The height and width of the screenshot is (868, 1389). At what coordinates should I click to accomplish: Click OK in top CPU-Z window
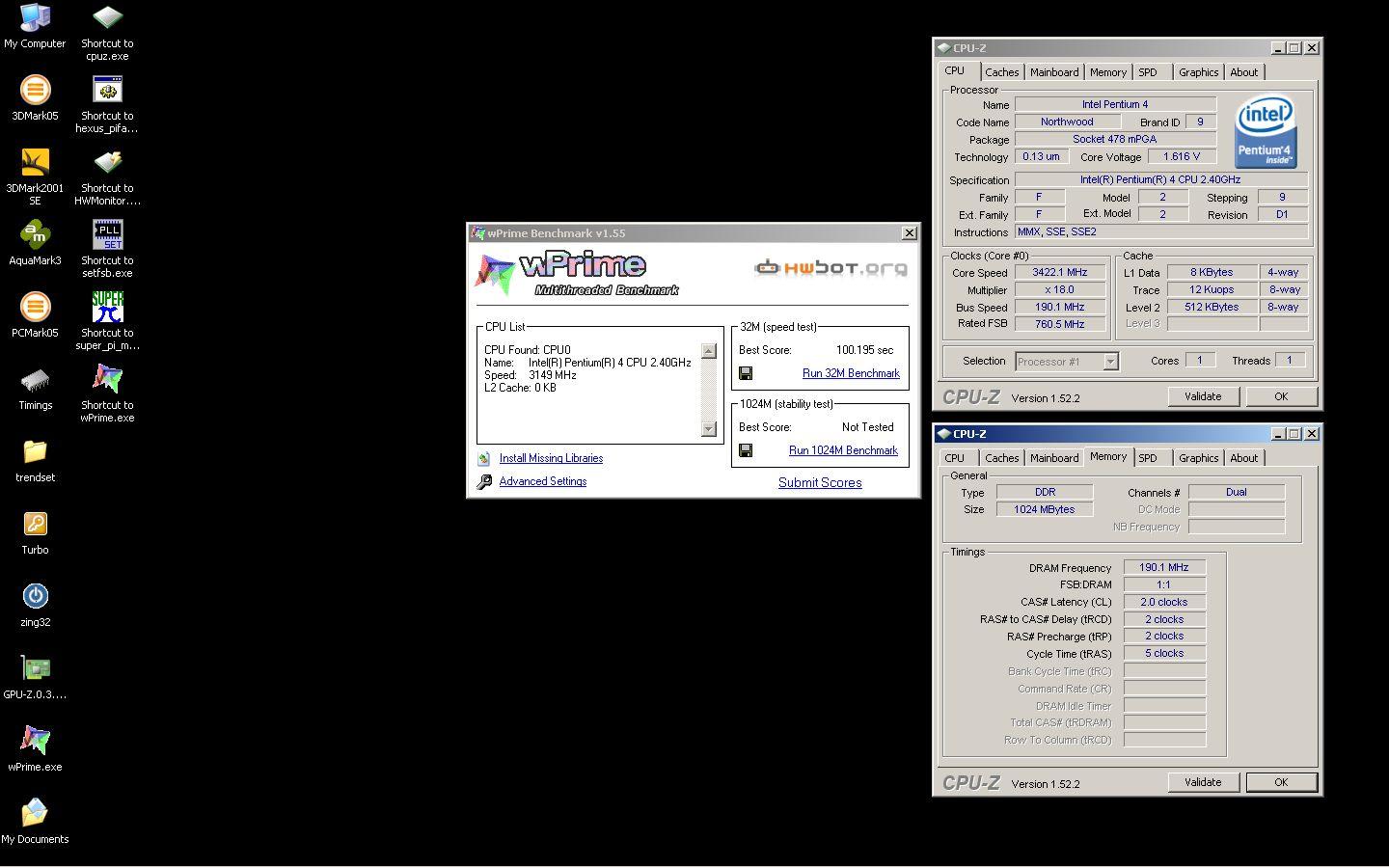1281,396
